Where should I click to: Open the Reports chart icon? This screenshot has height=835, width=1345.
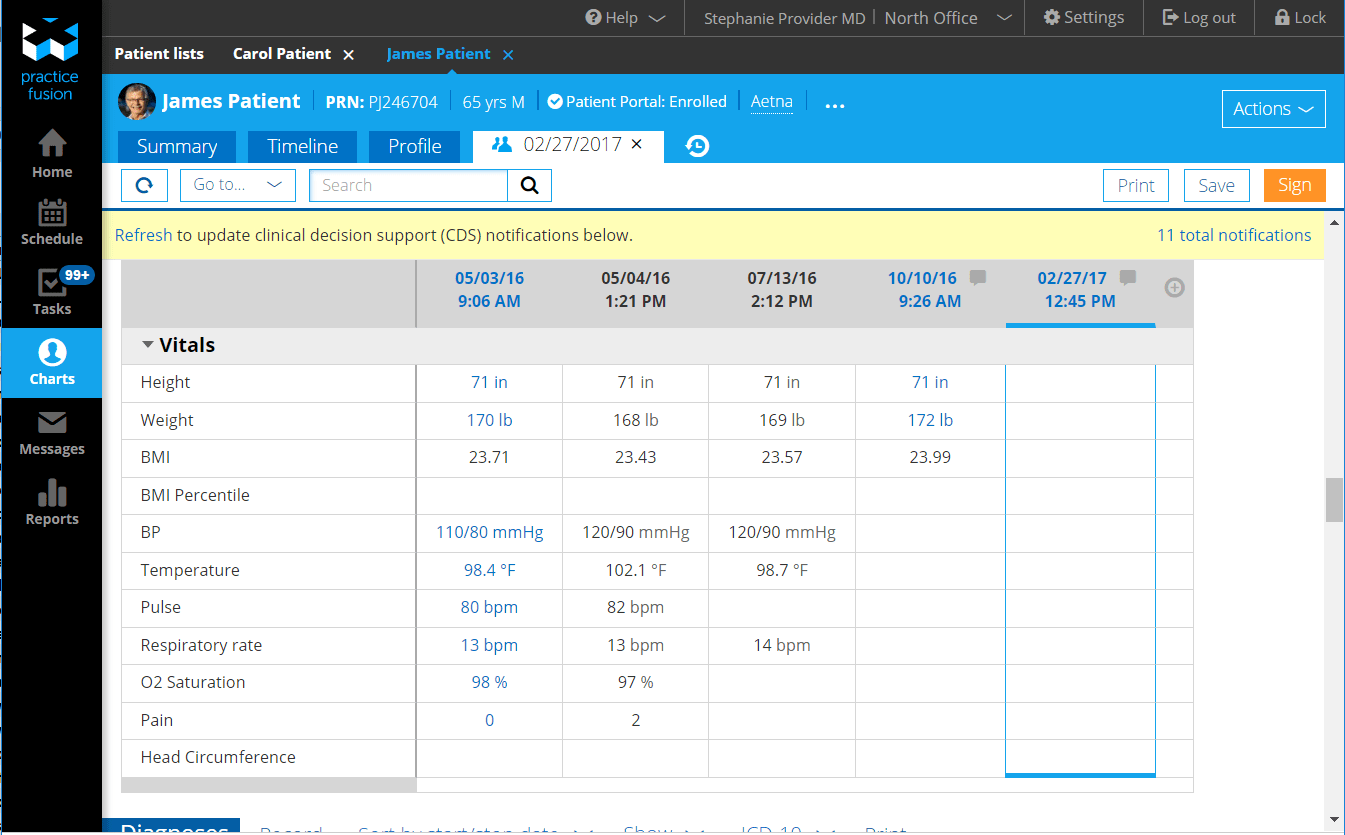52,502
